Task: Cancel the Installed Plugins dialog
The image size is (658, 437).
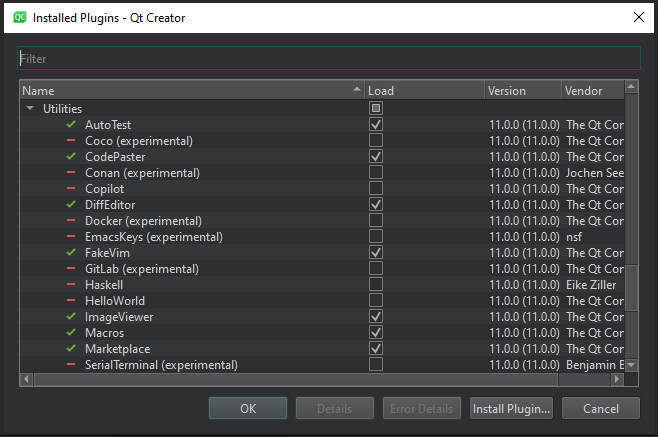Action: (x=601, y=408)
